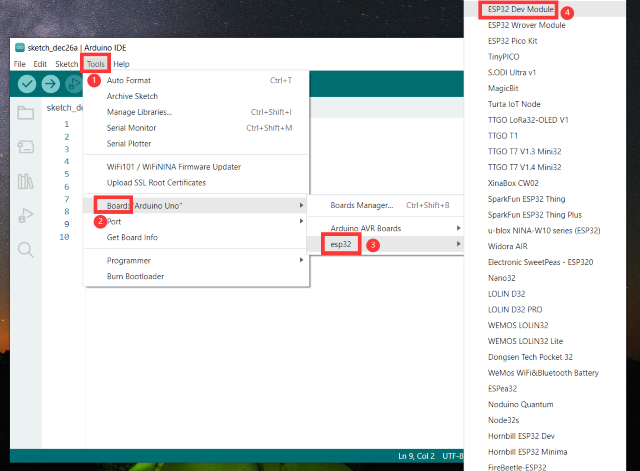Open the Tools menu
Screen dimensions: 640x471
pos(96,64)
